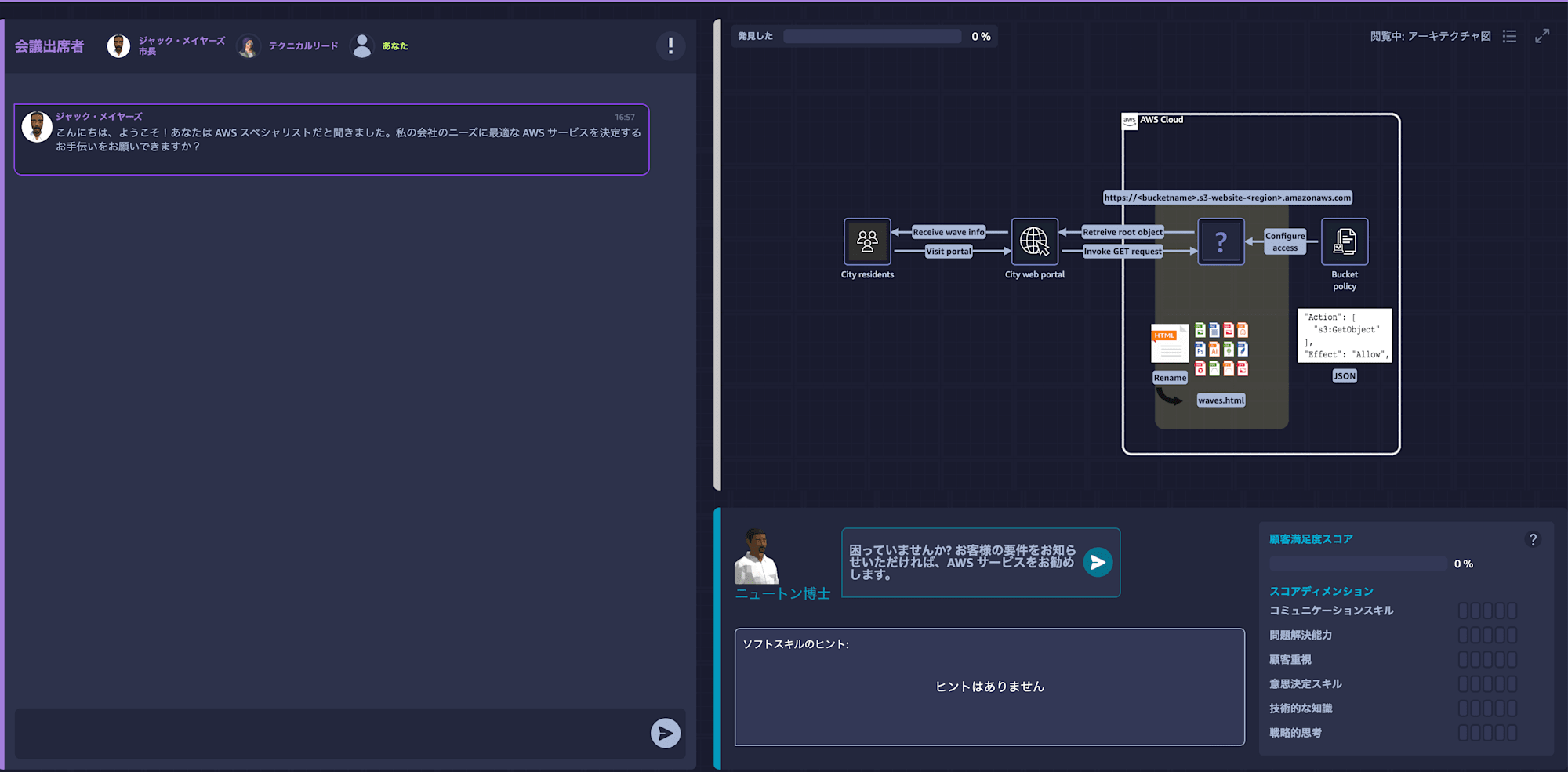Click the Bucket policy caption
Image resolution: width=1568 pixels, height=772 pixels.
pos(1345,281)
